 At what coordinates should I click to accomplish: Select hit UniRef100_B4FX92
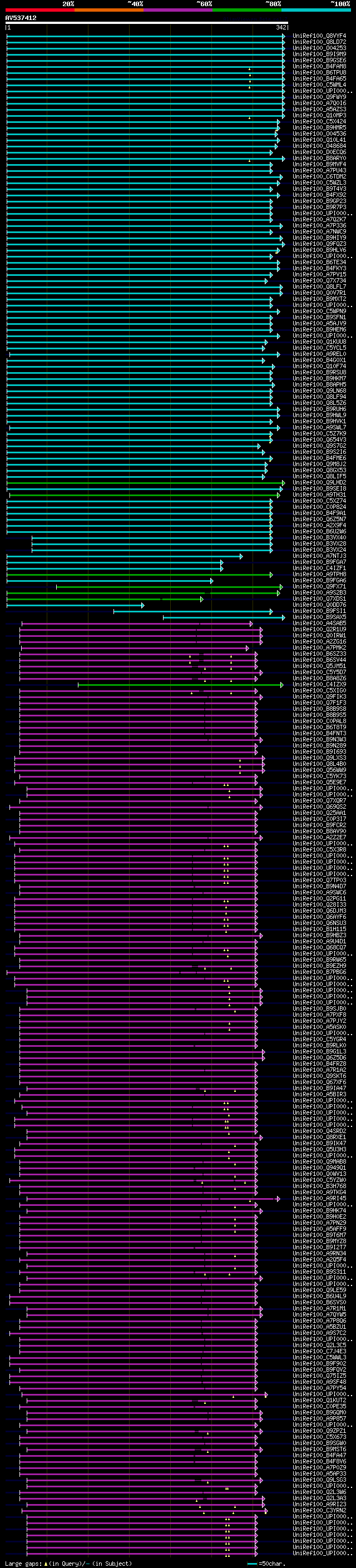click(x=319, y=195)
